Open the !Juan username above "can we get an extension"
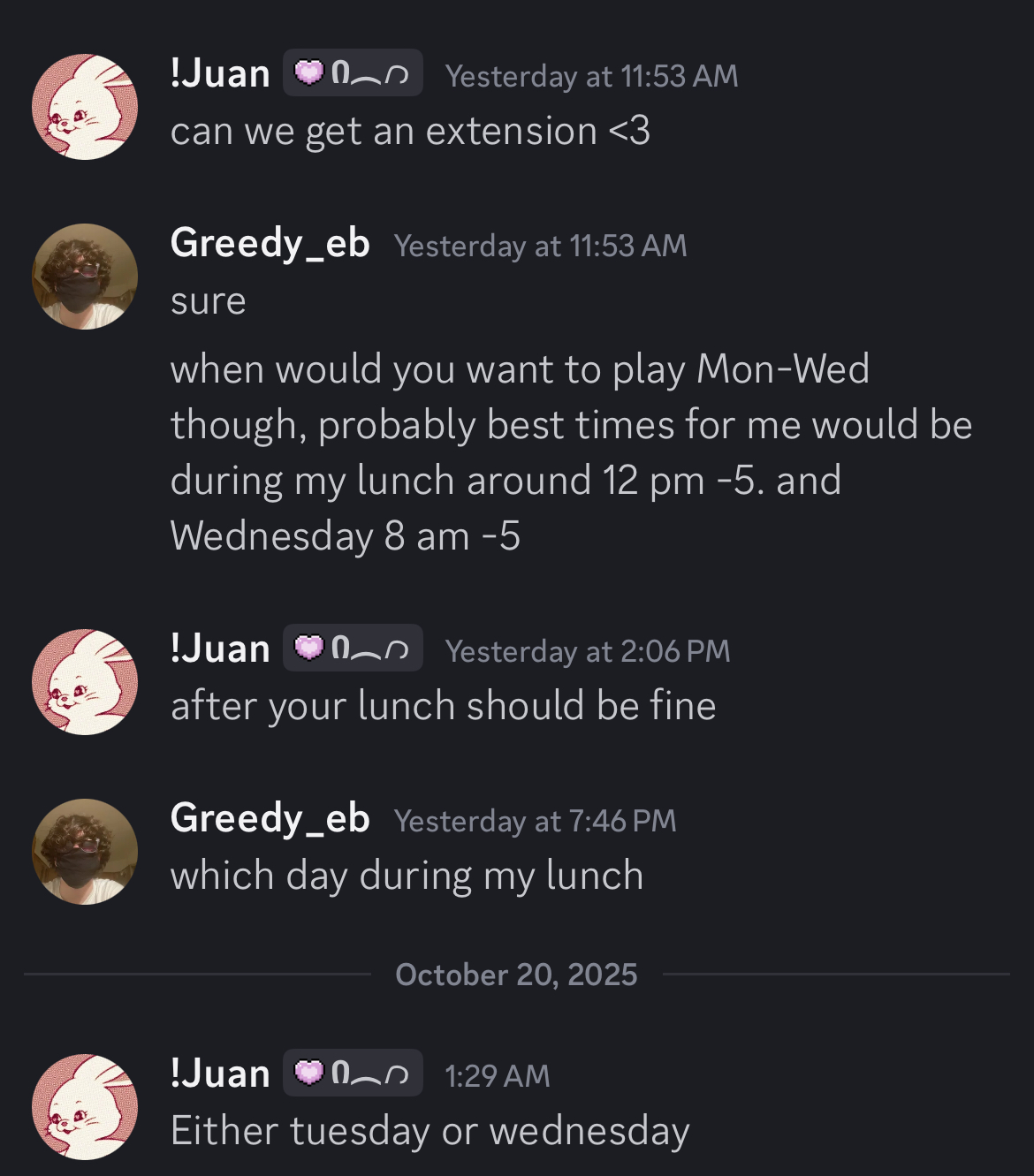Screen dimensions: 1034x1176 220,73
